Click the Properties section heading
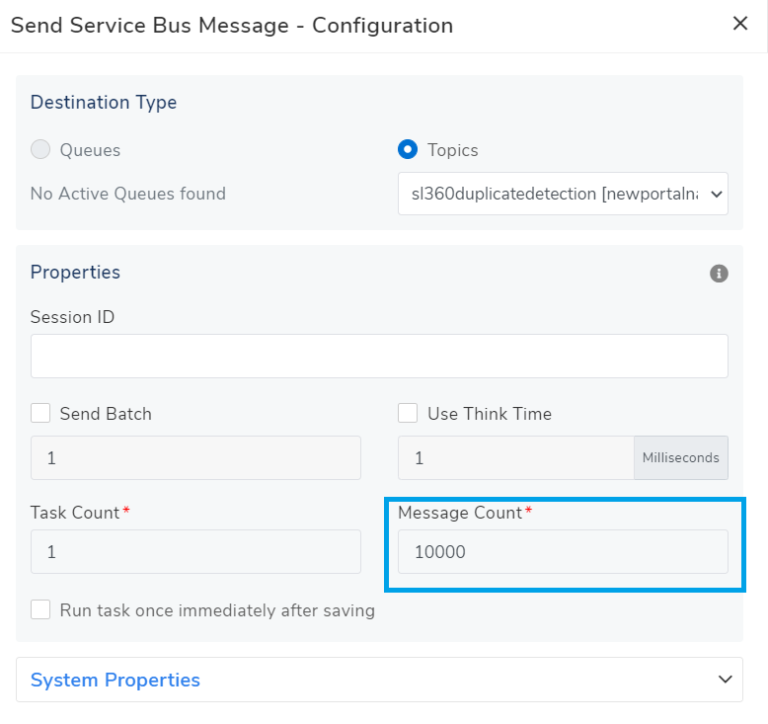Viewport: 768px width, 724px height. (75, 272)
